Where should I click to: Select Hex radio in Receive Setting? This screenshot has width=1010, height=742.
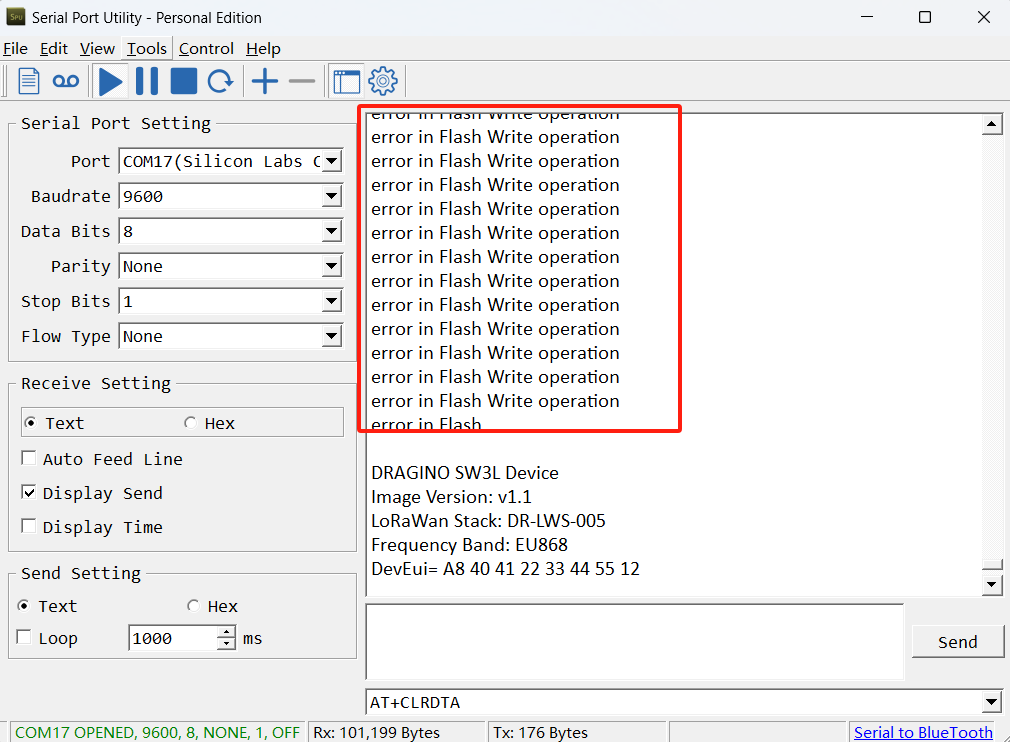coord(190,423)
